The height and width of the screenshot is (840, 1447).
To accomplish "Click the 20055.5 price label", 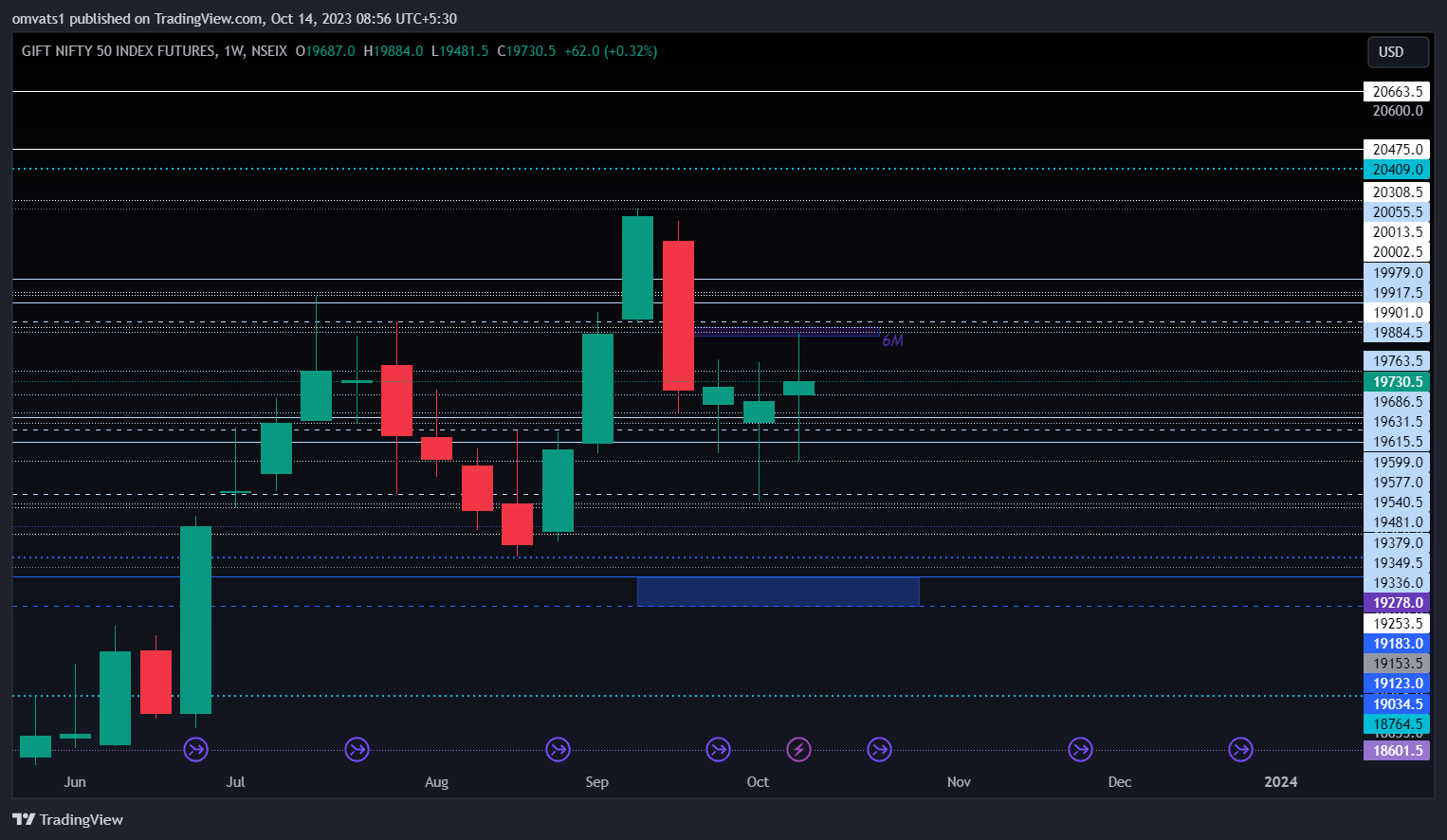I will point(1397,212).
